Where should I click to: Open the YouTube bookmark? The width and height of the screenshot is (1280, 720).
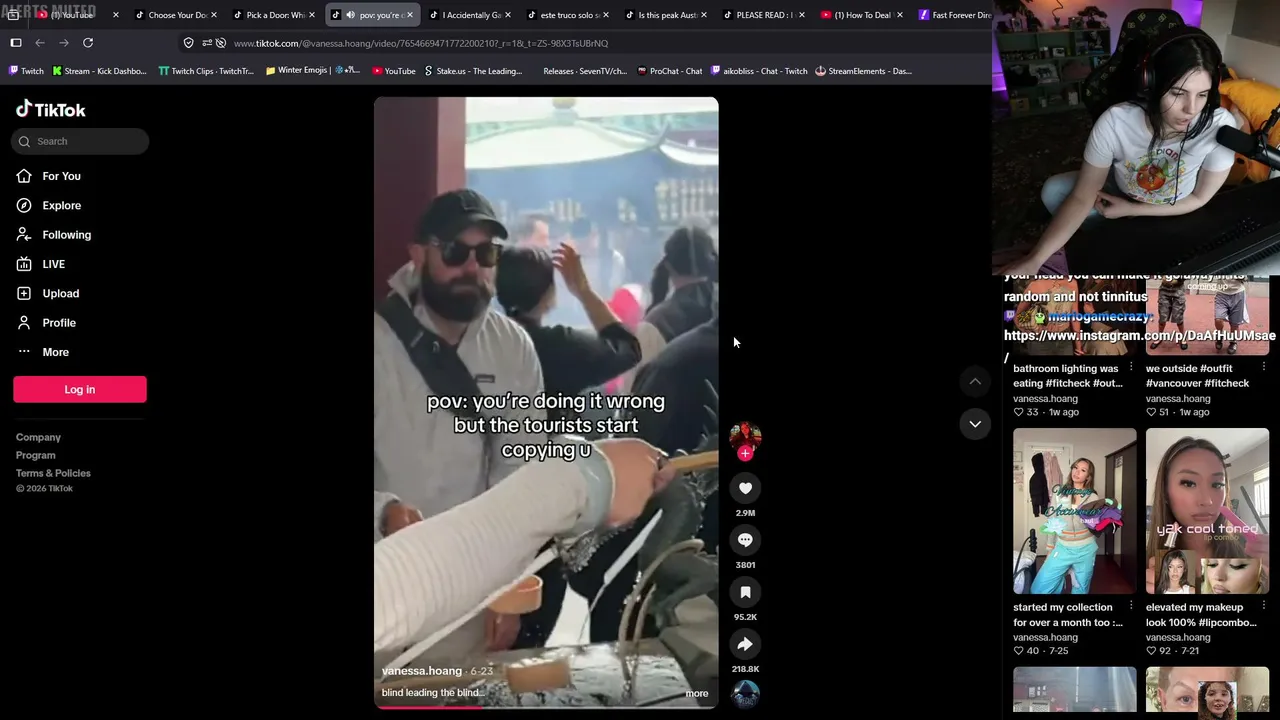coord(393,71)
